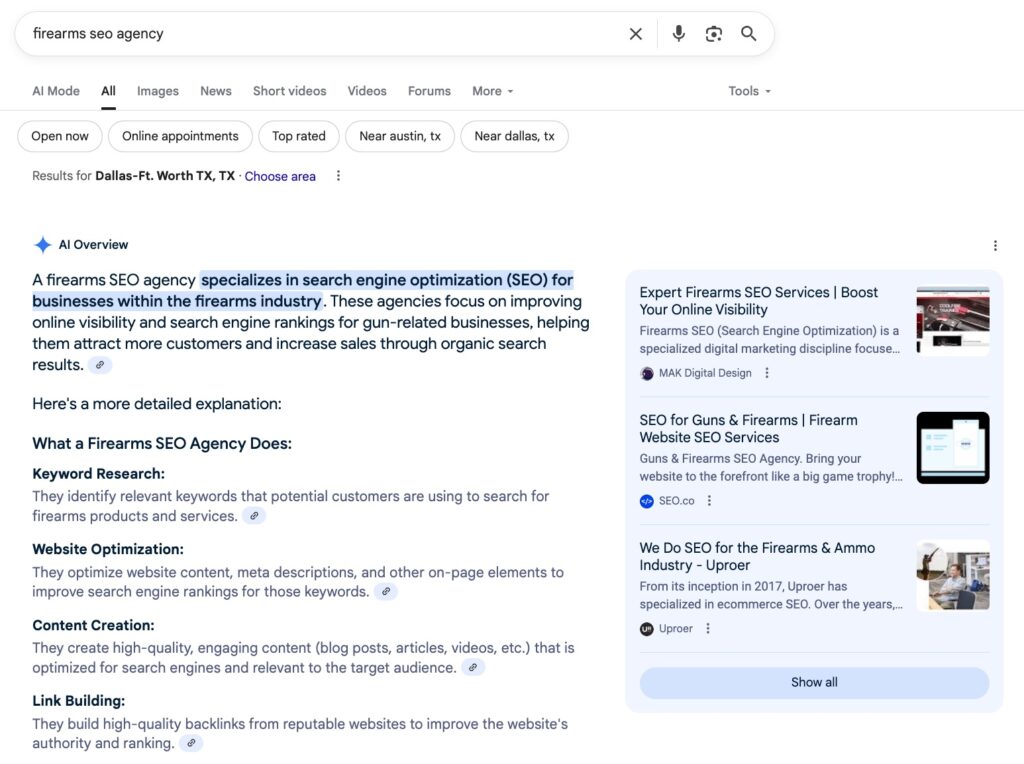This screenshot has height=764, width=1024.
Task: Click the AI Overview sparkle icon
Action: (x=42, y=245)
